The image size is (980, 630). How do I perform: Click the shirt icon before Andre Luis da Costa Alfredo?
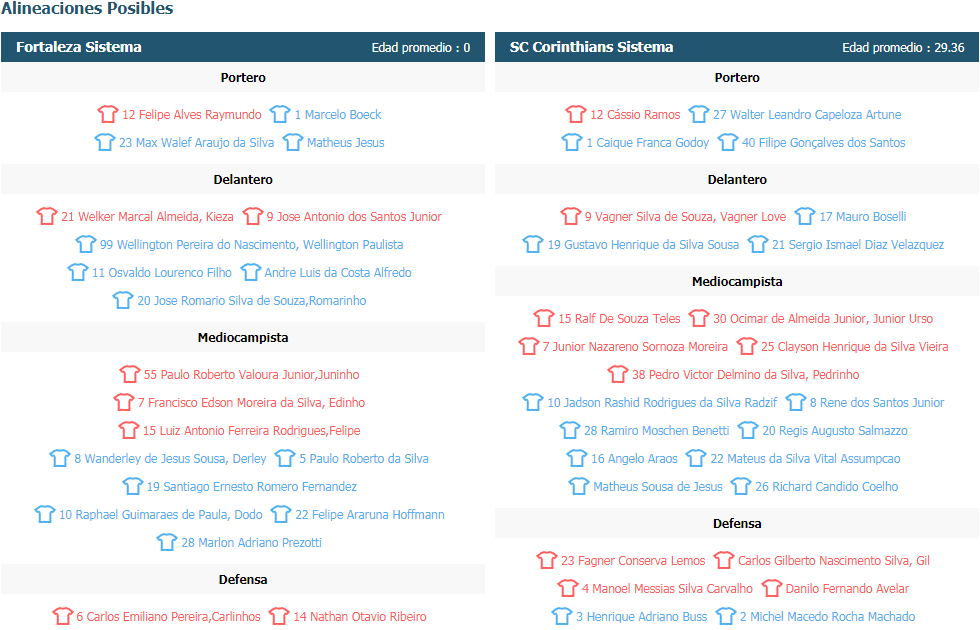pyautogui.click(x=251, y=272)
